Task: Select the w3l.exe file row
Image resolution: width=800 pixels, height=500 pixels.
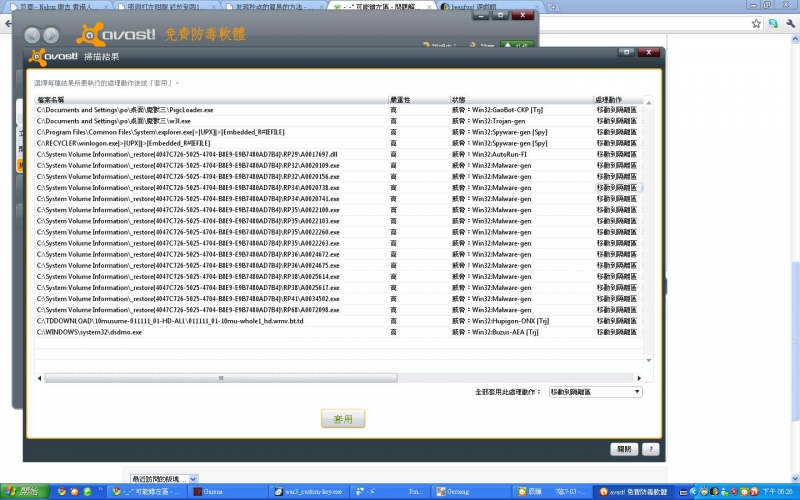Action: coord(339,121)
